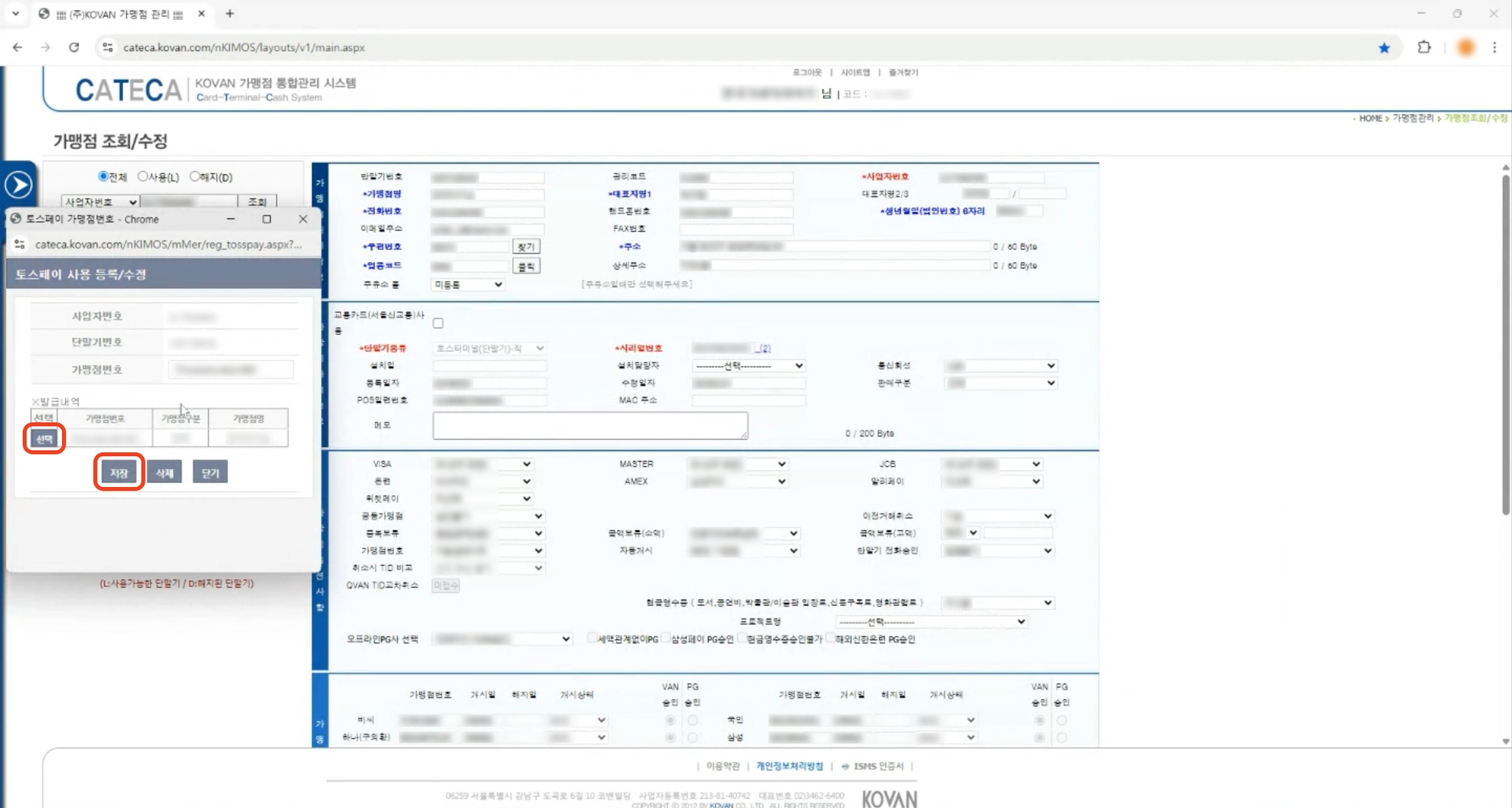Click the 로그아웃 top menu link
The image size is (1512, 808).
coord(807,72)
